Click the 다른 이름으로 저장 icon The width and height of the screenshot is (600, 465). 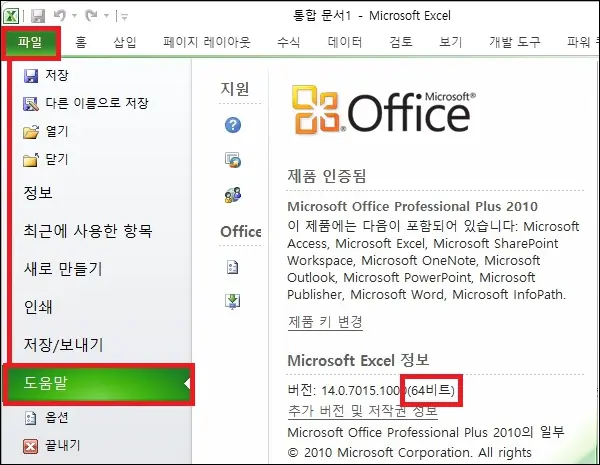pyautogui.click(x=31, y=104)
